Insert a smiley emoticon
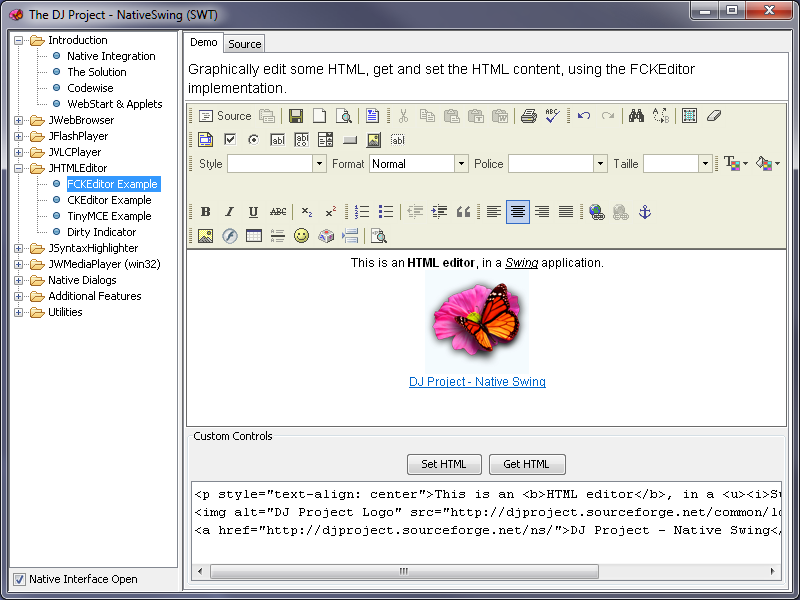This screenshot has width=800, height=600. [301, 236]
